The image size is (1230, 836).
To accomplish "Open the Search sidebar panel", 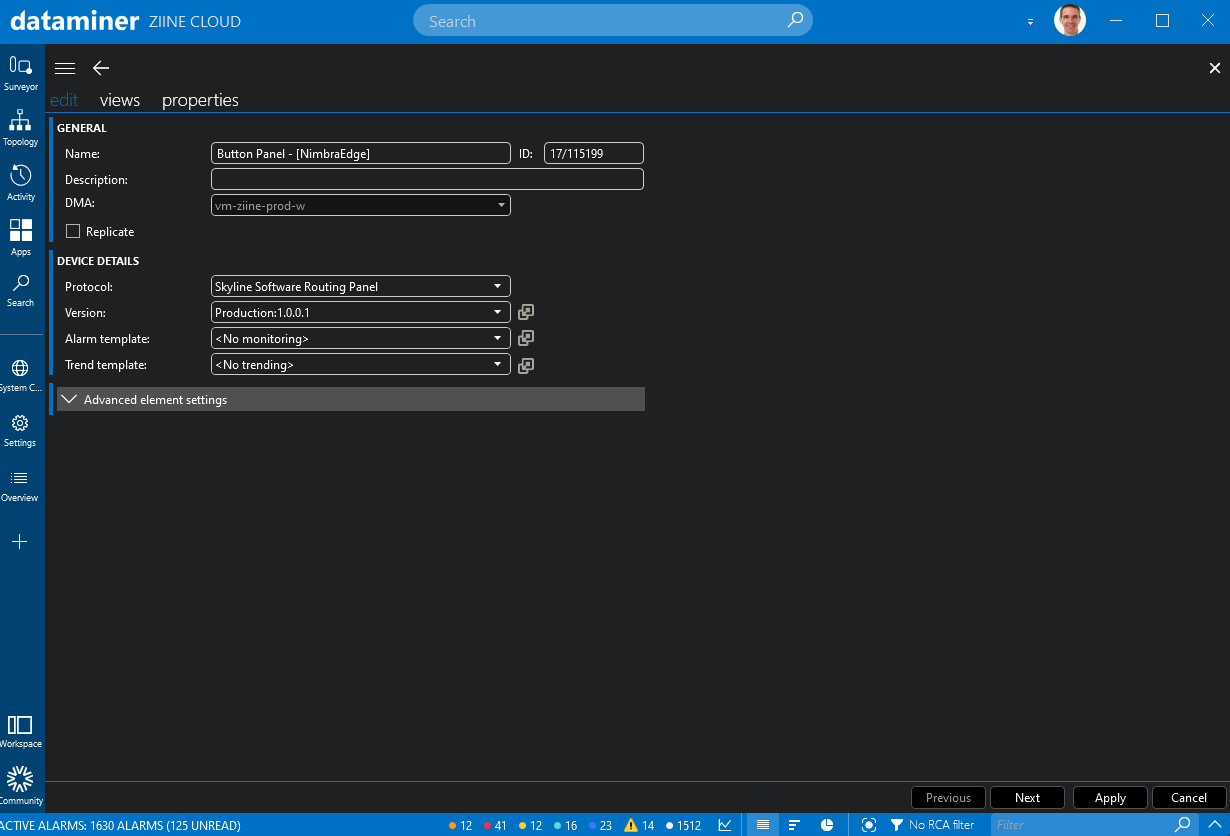I will tap(21, 290).
